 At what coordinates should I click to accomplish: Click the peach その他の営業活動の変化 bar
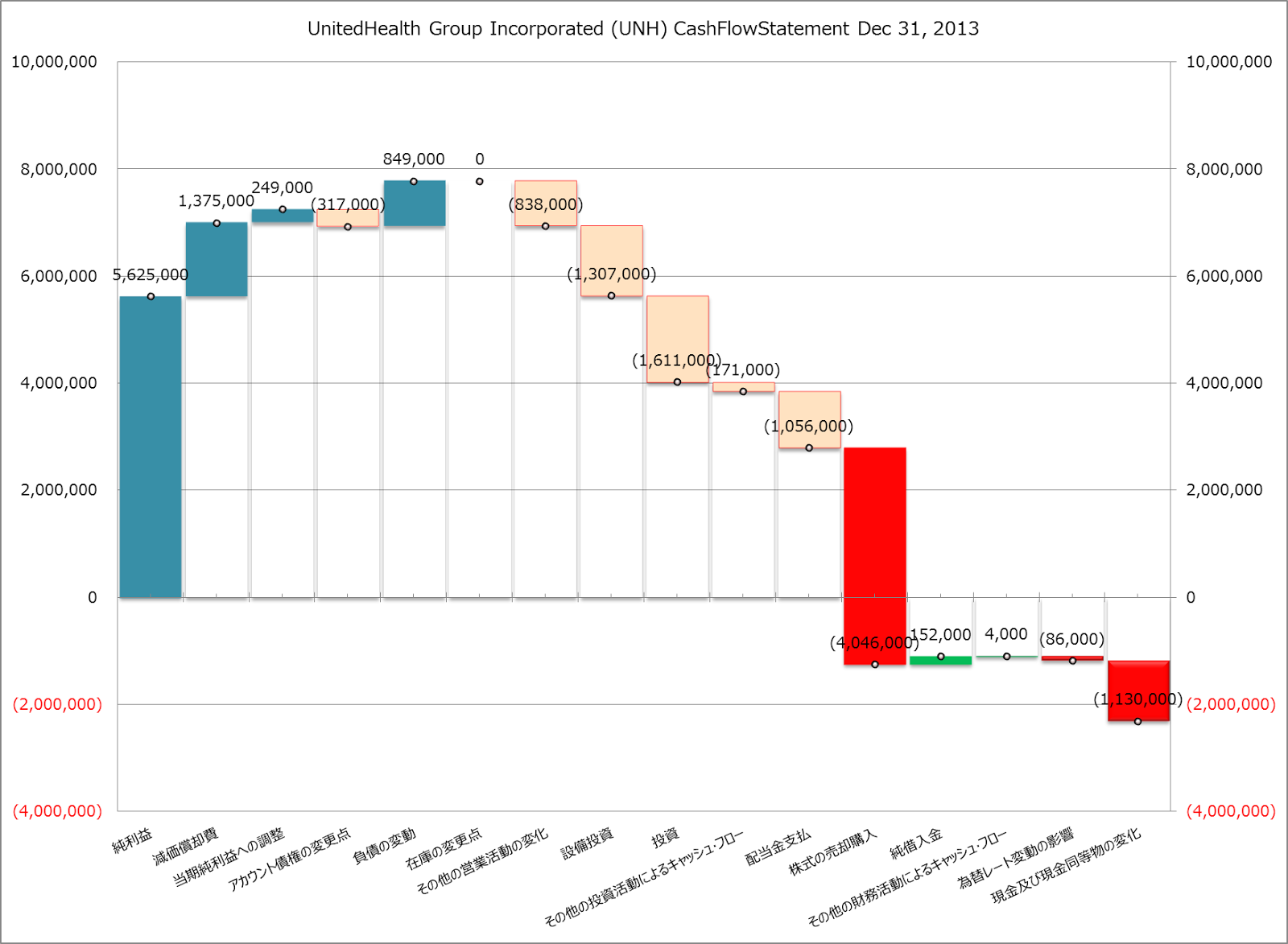(546, 204)
